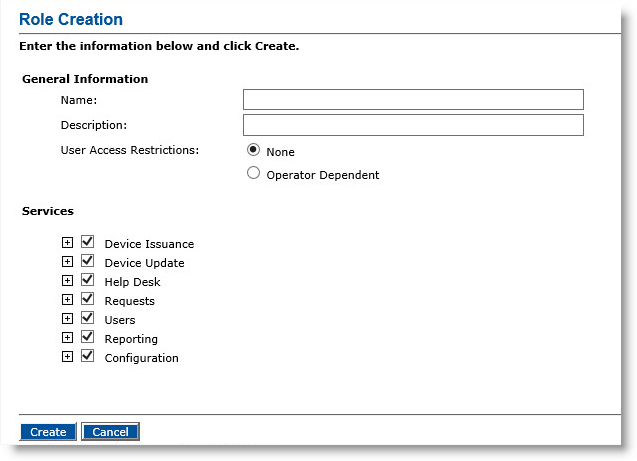Viewport: 637px width, 461px height.
Task: Click the Name input field
Action: tap(413, 100)
